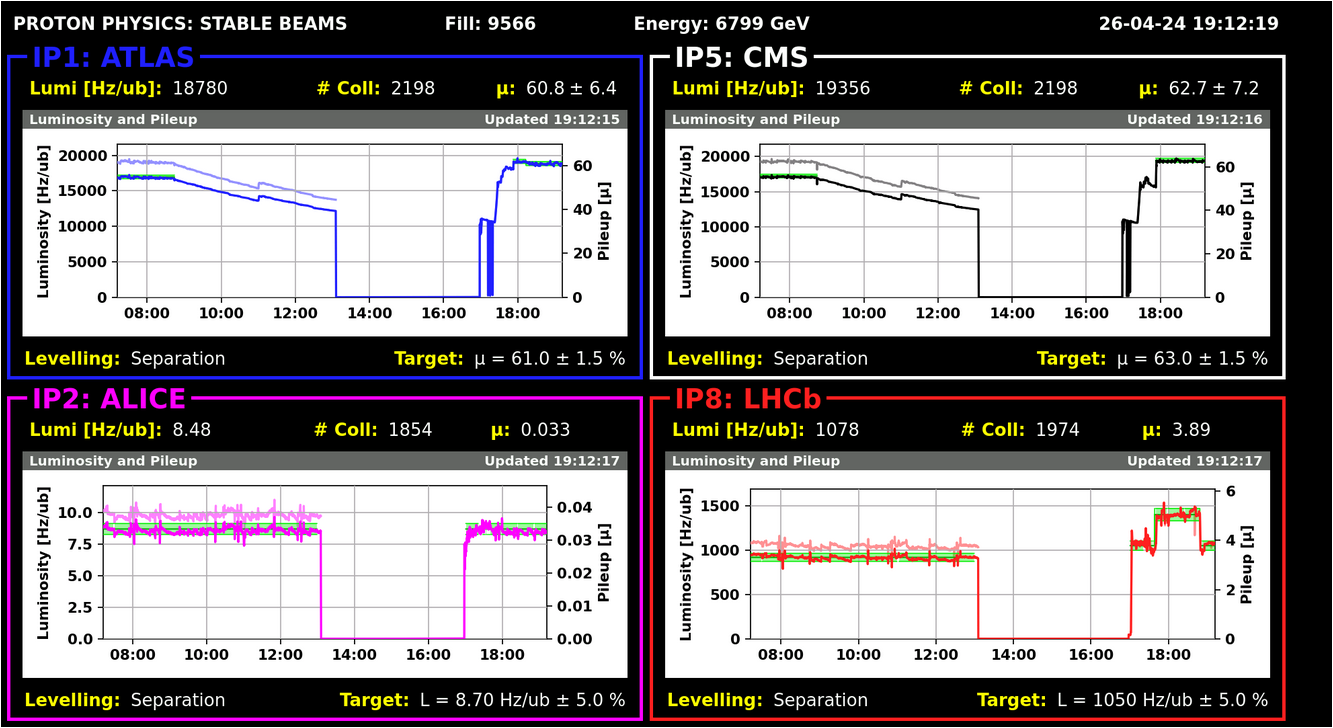Screen dimensions: 1333x728
Task: Click ALICE plot Updated 19:12:17 label
Action: pyautogui.click(x=552, y=462)
